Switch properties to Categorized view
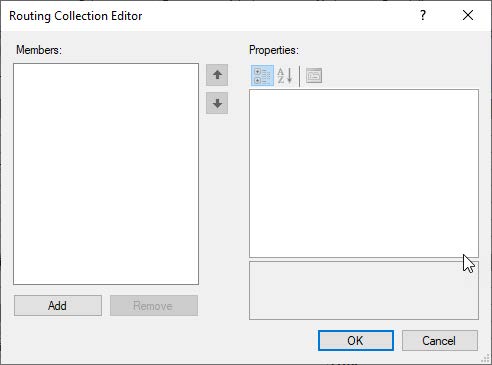492x365 pixels. (262, 76)
